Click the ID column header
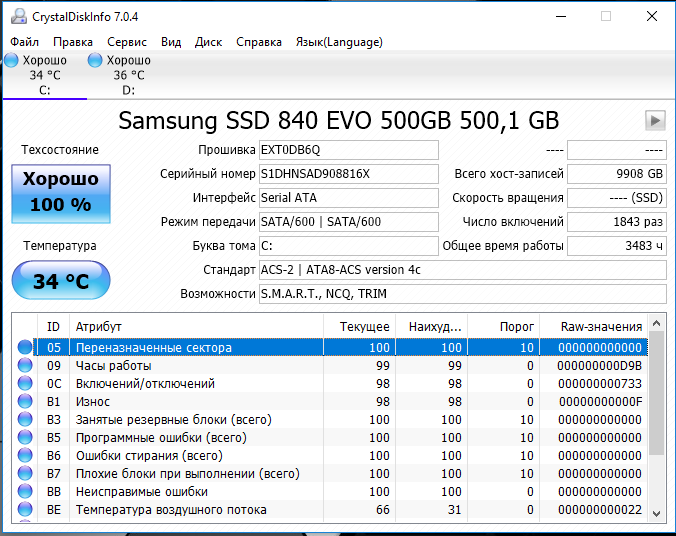 pyautogui.click(x=53, y=326)
